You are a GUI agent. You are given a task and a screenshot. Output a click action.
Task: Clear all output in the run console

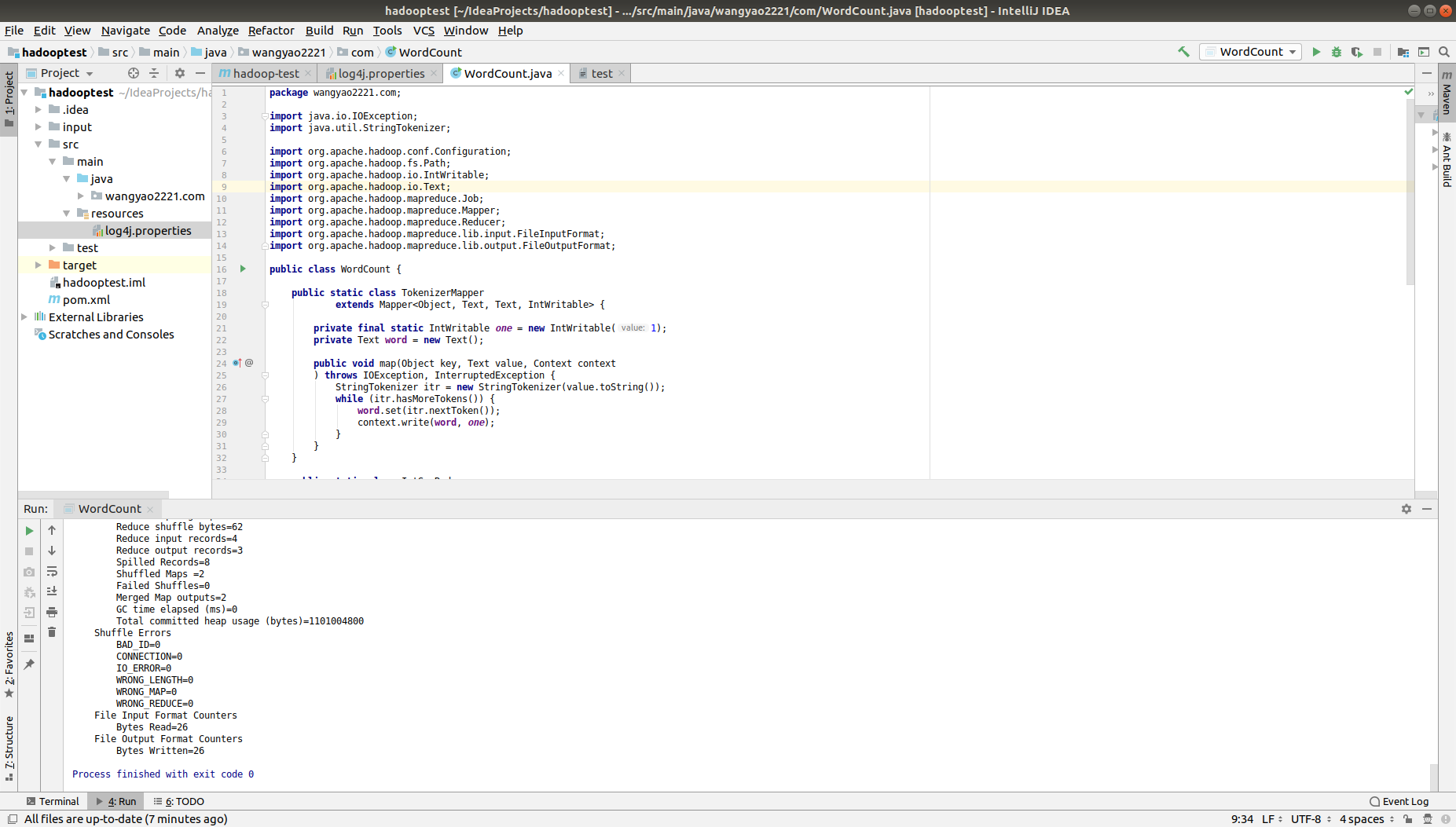click(52, 631)
